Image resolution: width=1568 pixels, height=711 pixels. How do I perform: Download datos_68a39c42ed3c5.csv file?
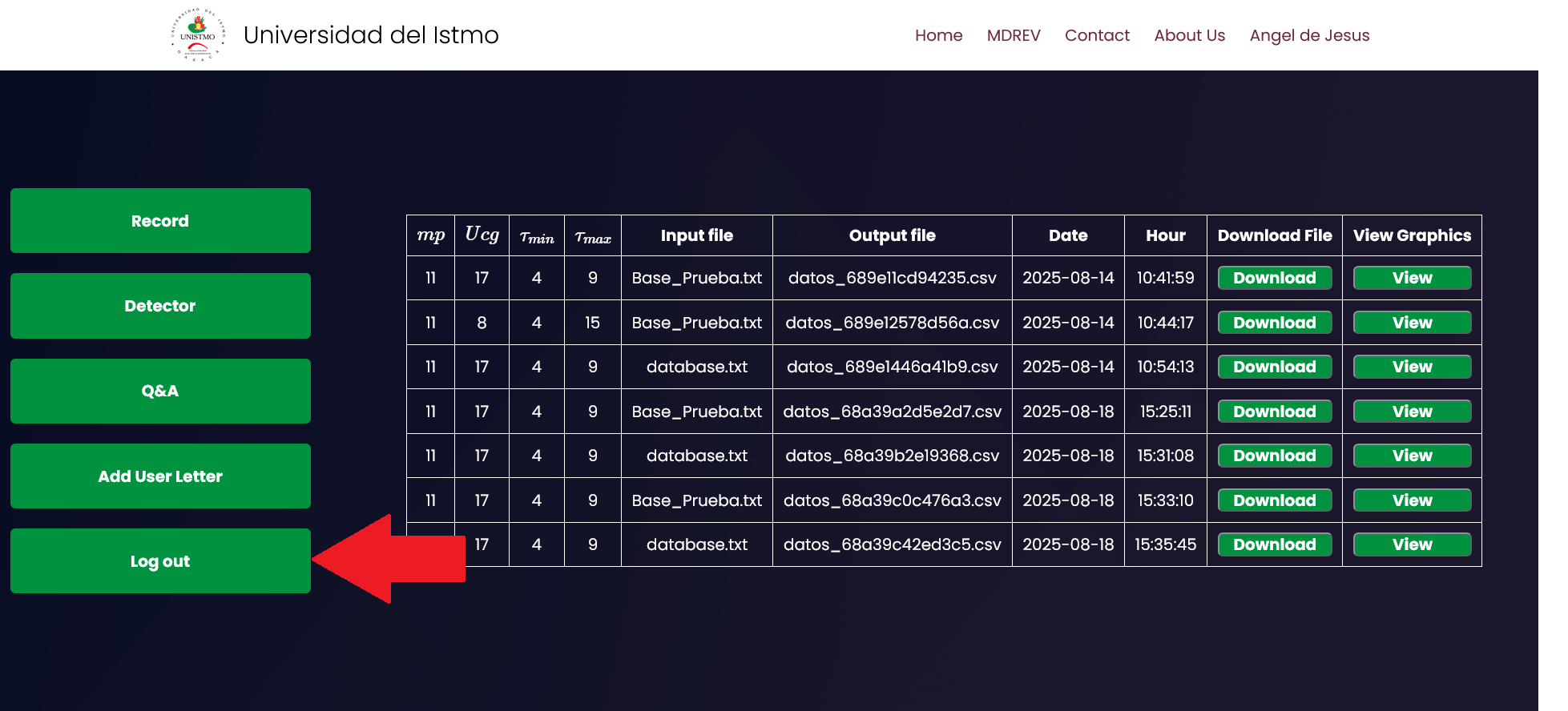[x=1275, y=544]
